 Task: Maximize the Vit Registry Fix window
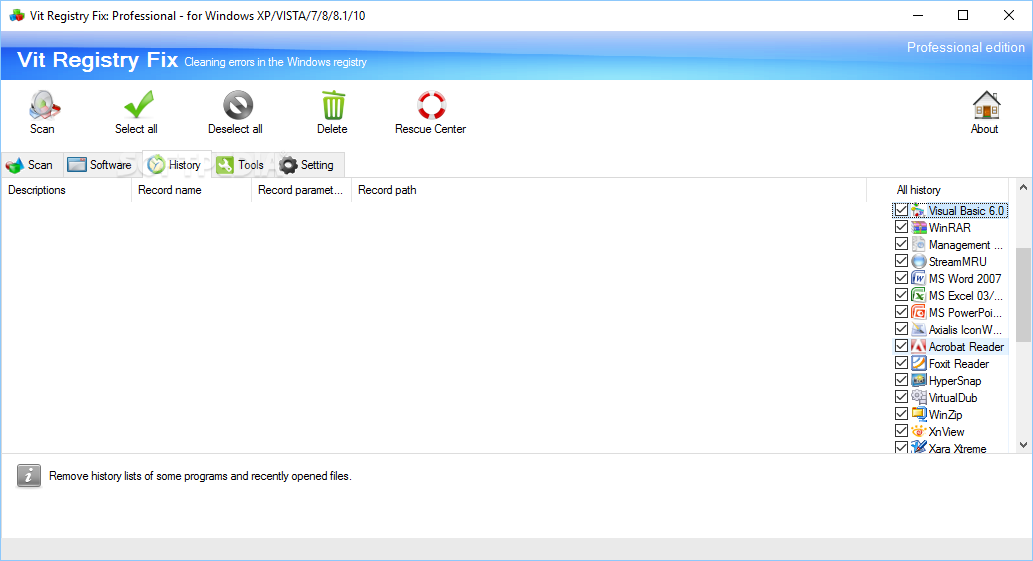coord(963,15)
